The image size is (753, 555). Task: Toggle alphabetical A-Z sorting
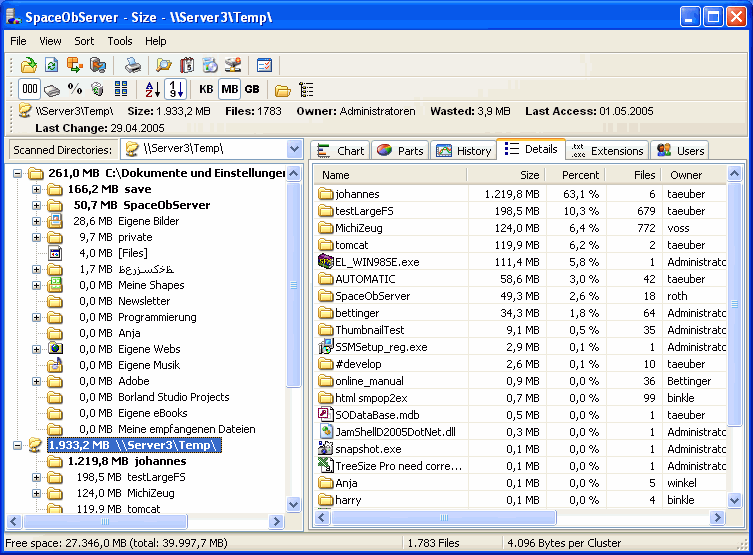153,89
